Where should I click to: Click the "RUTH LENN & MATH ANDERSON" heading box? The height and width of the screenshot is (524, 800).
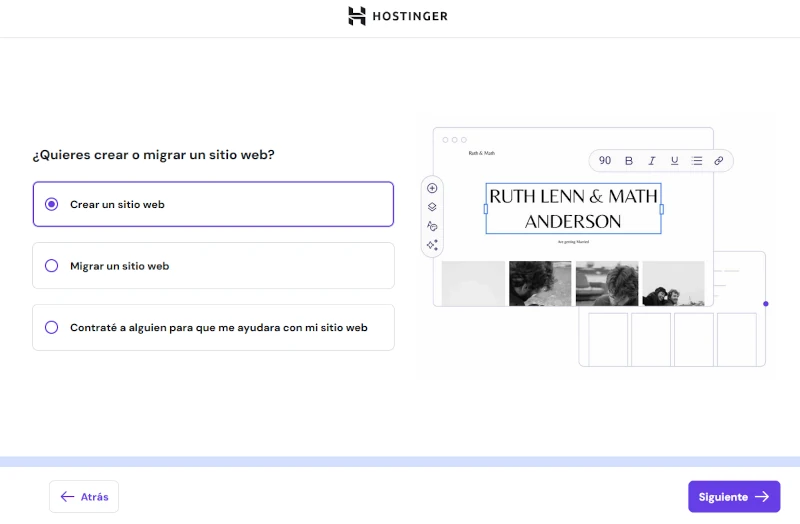(x=573, y=208)
